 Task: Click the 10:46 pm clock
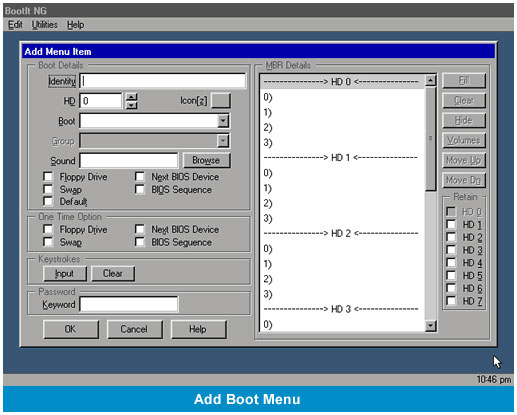click(x=494, y=379)
